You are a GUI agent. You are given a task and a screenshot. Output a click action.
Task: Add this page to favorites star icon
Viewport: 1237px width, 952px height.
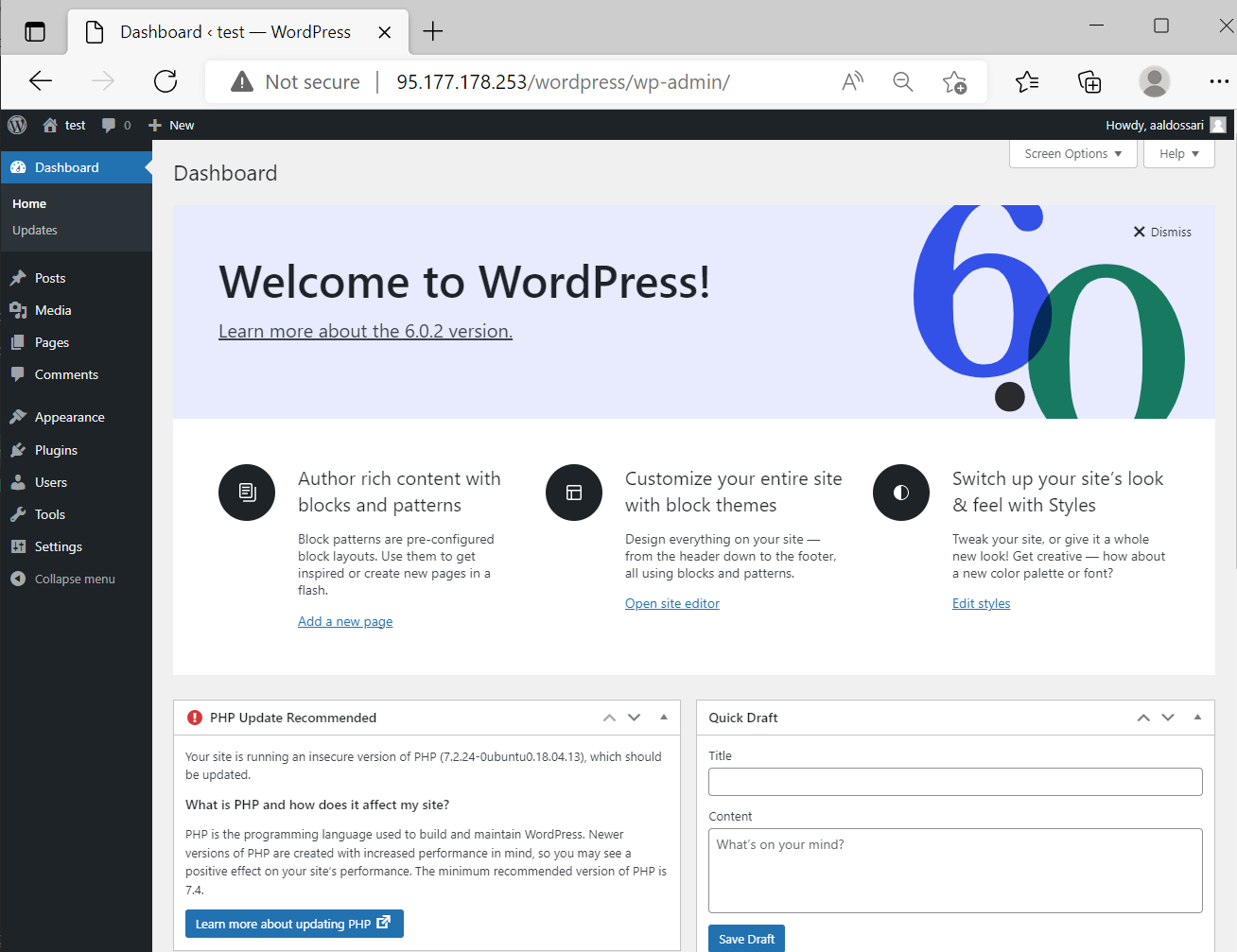click(954, 82)
